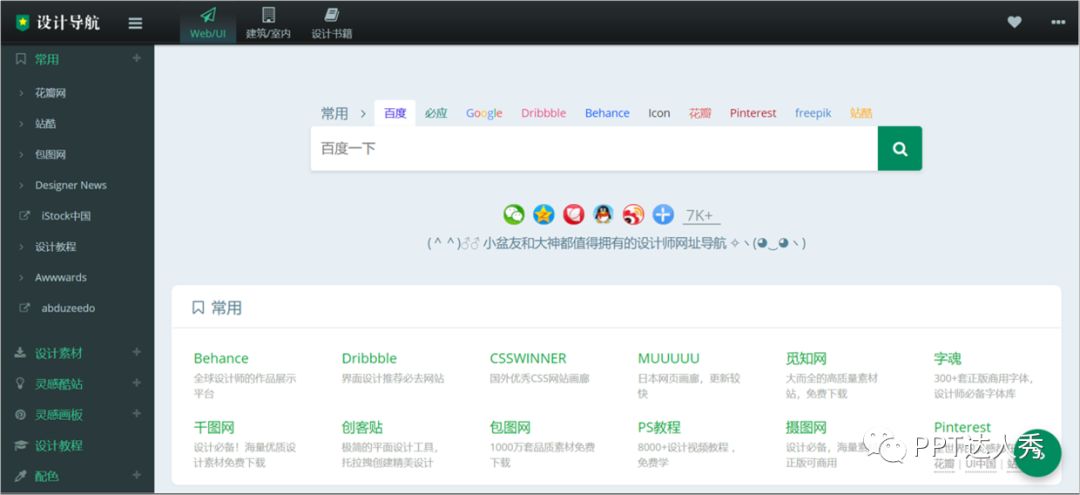This screenshot has width=1080, height=495.
Task: Select the Behance search tab
Action: coord(607,113)
